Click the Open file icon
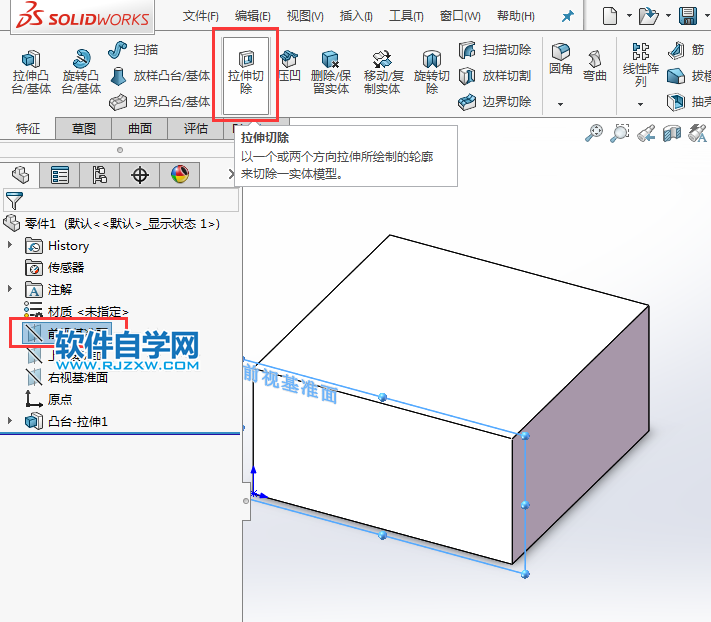711x622 pixels. point(648,16)
